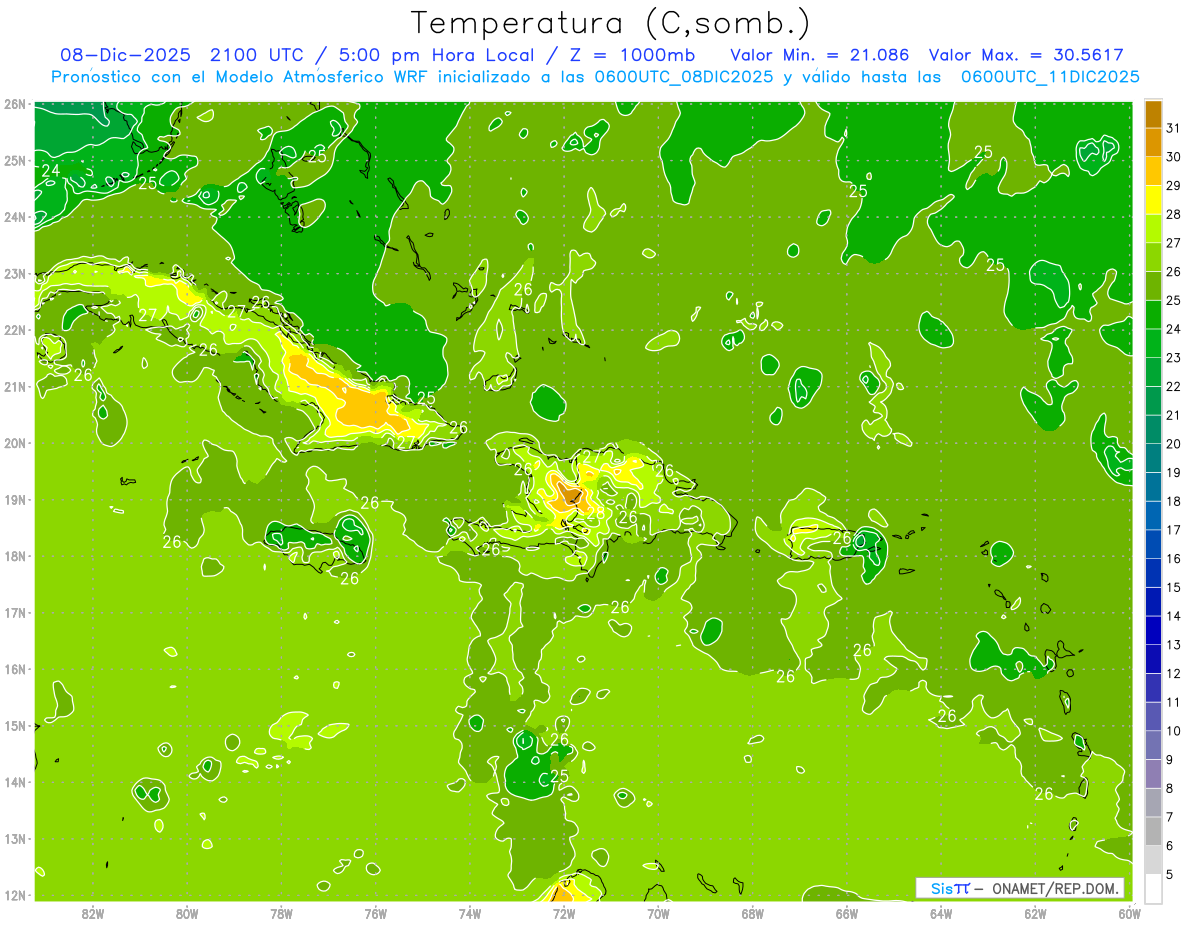Screen dimensions: 1200x927
Task: Click color bar label '18'
Action: coord(1174,501)
